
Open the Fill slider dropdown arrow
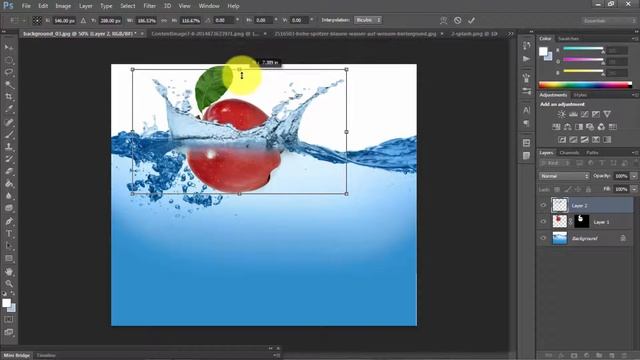[x=634, y=189]
